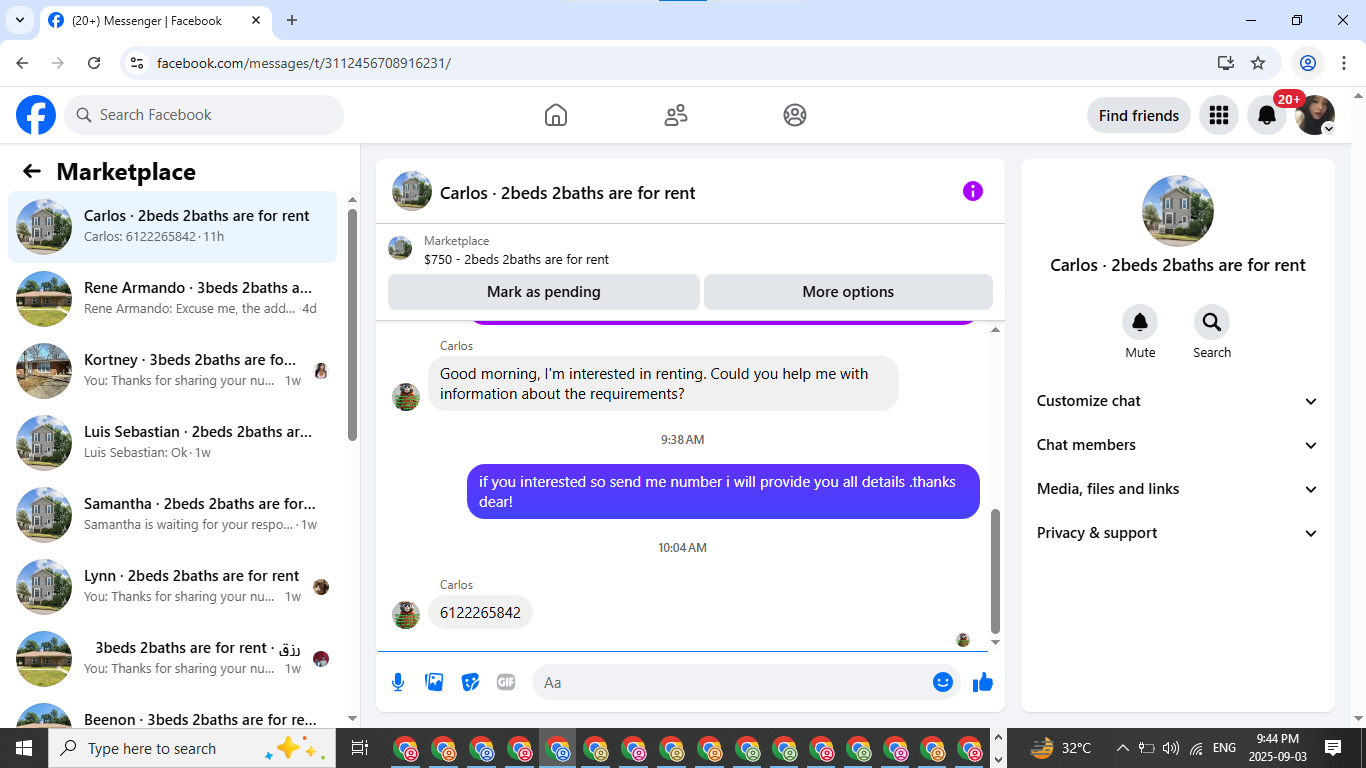
Task: View site information icon in address bar
Action: (138, 63)
